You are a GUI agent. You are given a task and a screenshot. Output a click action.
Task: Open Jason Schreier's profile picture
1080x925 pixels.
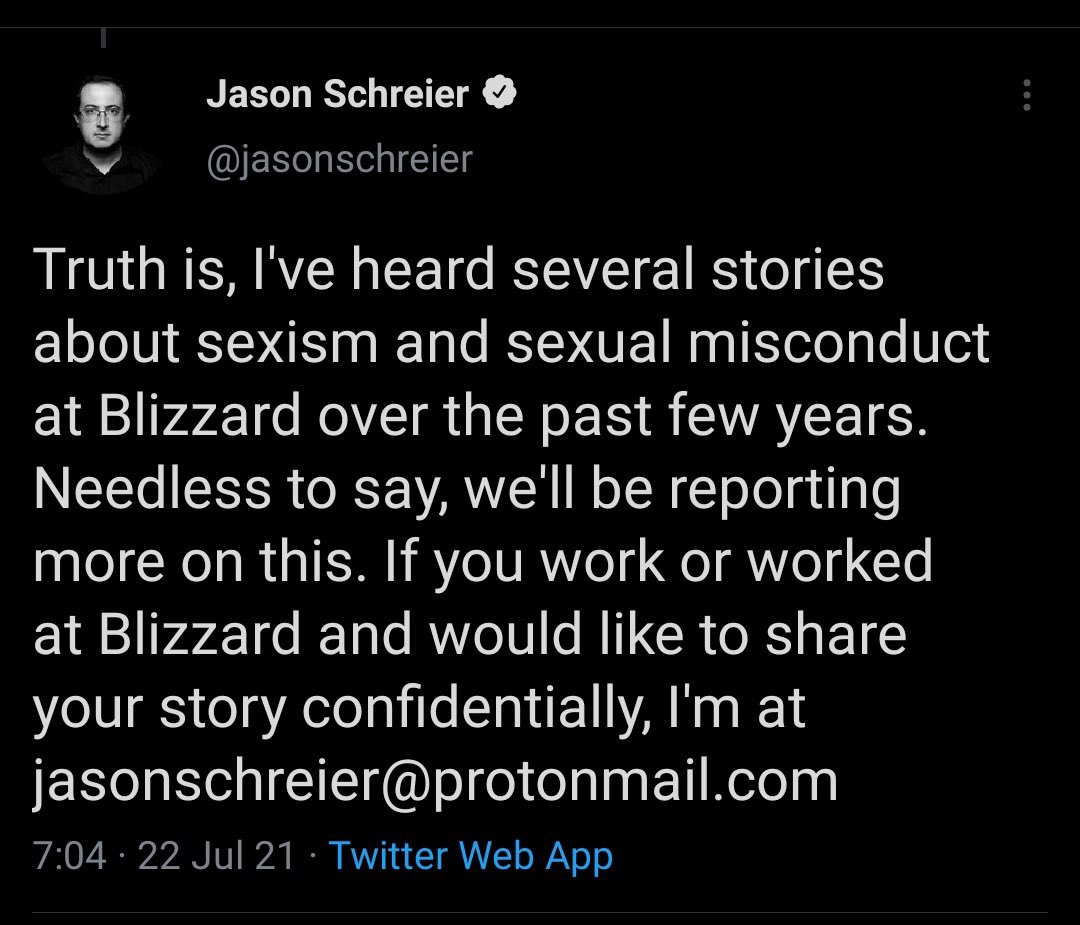(101, 136)
